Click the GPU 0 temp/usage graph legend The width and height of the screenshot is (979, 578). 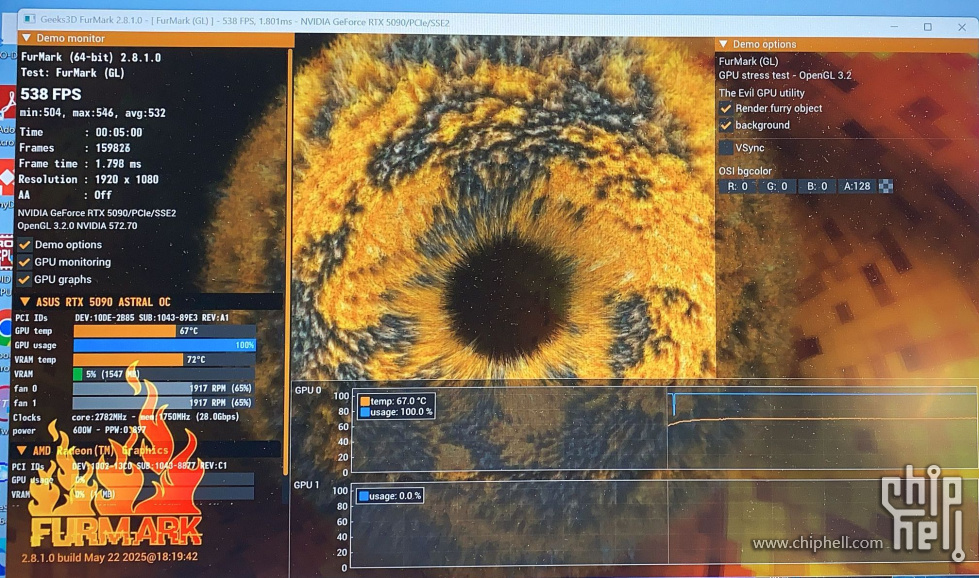pos(395,406)
